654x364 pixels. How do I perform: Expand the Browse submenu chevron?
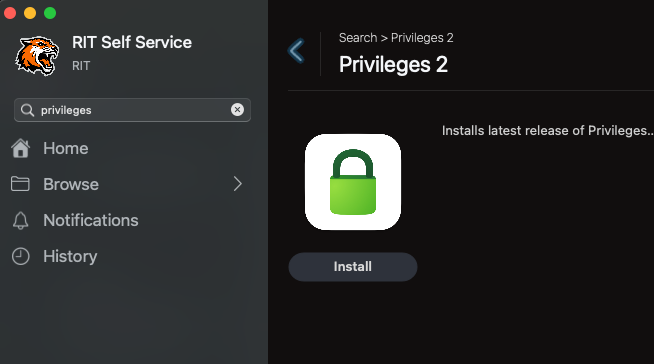[x=238, y=184]
